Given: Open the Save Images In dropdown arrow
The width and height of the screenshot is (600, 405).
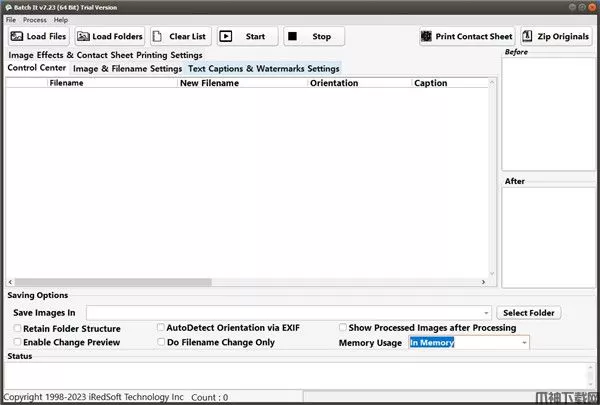Looking at the screenshot, I should click(486, 313).
